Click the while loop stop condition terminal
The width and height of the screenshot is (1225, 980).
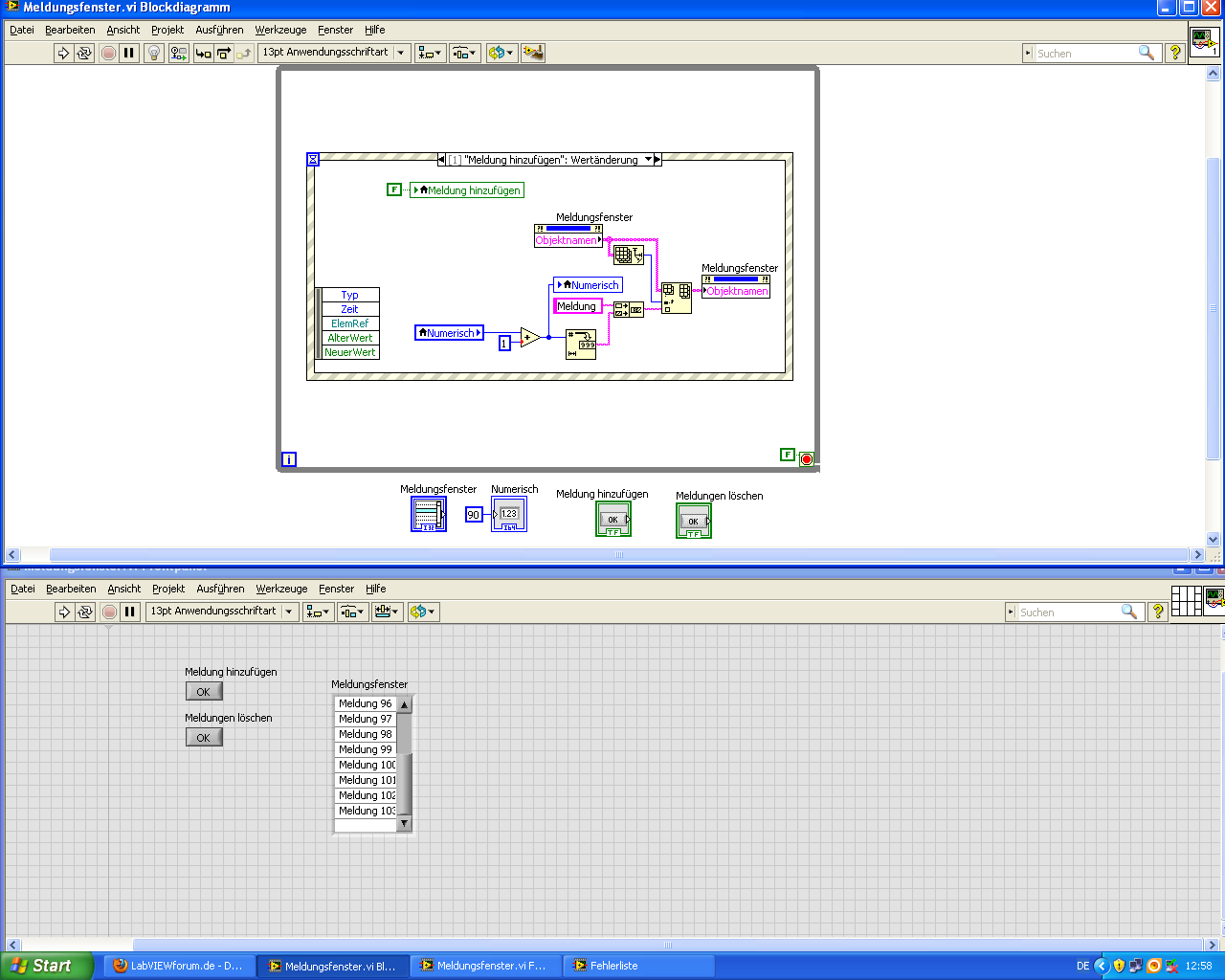coord(807,458)
